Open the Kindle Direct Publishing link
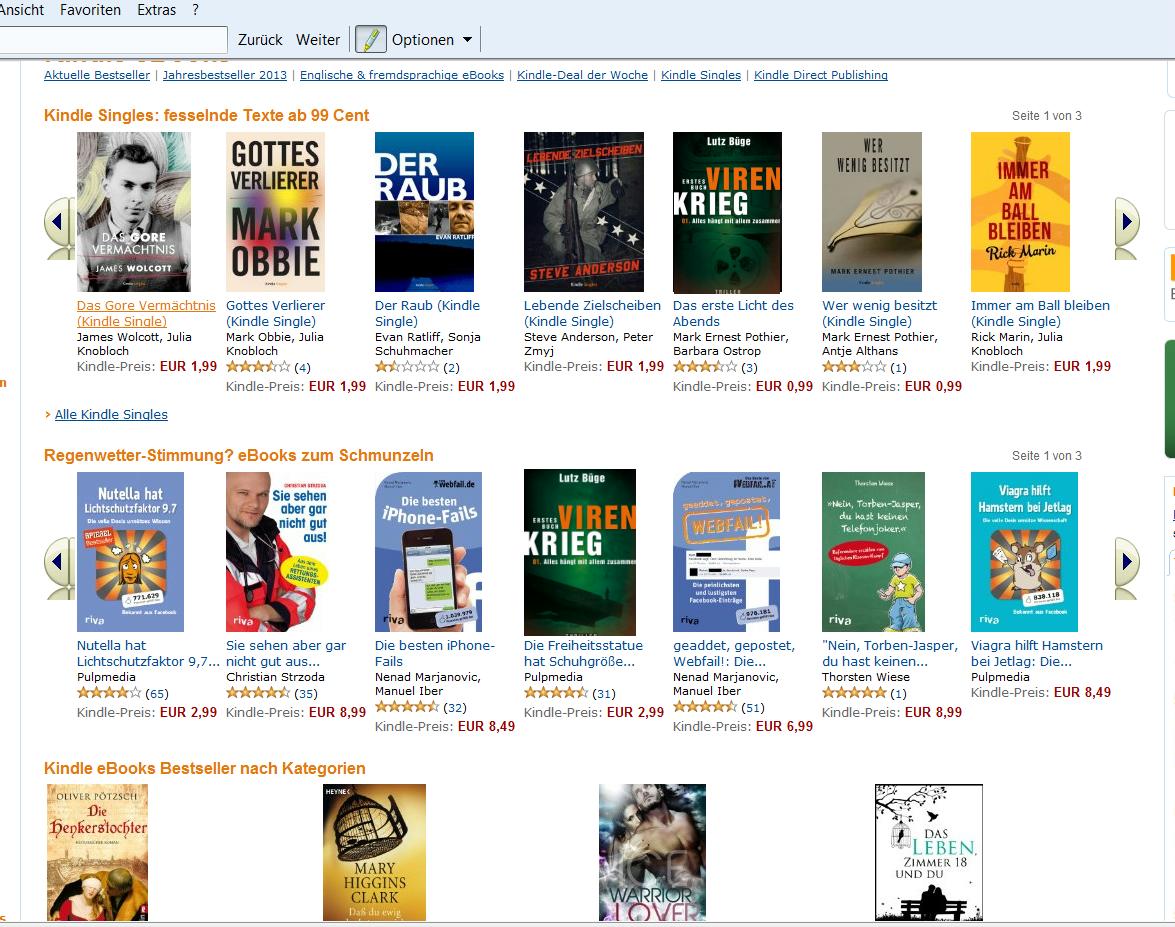1175x927 pixels. 821,75
